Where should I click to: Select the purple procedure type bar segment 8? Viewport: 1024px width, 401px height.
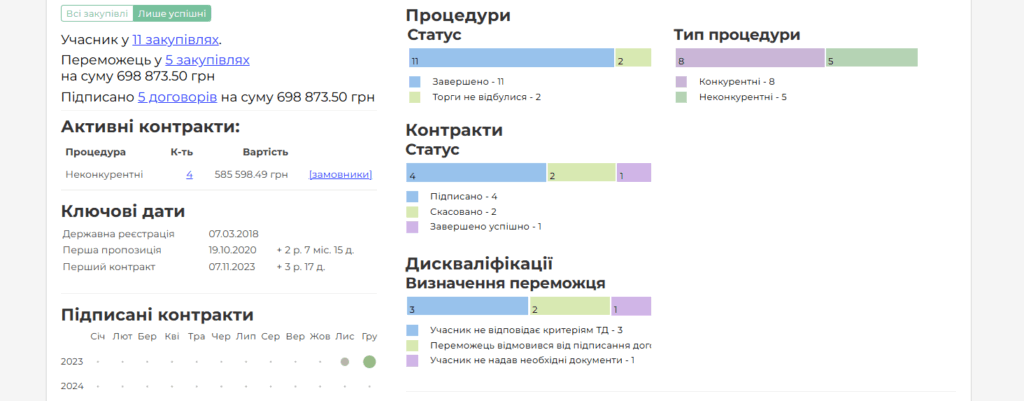tap(749, 58)
